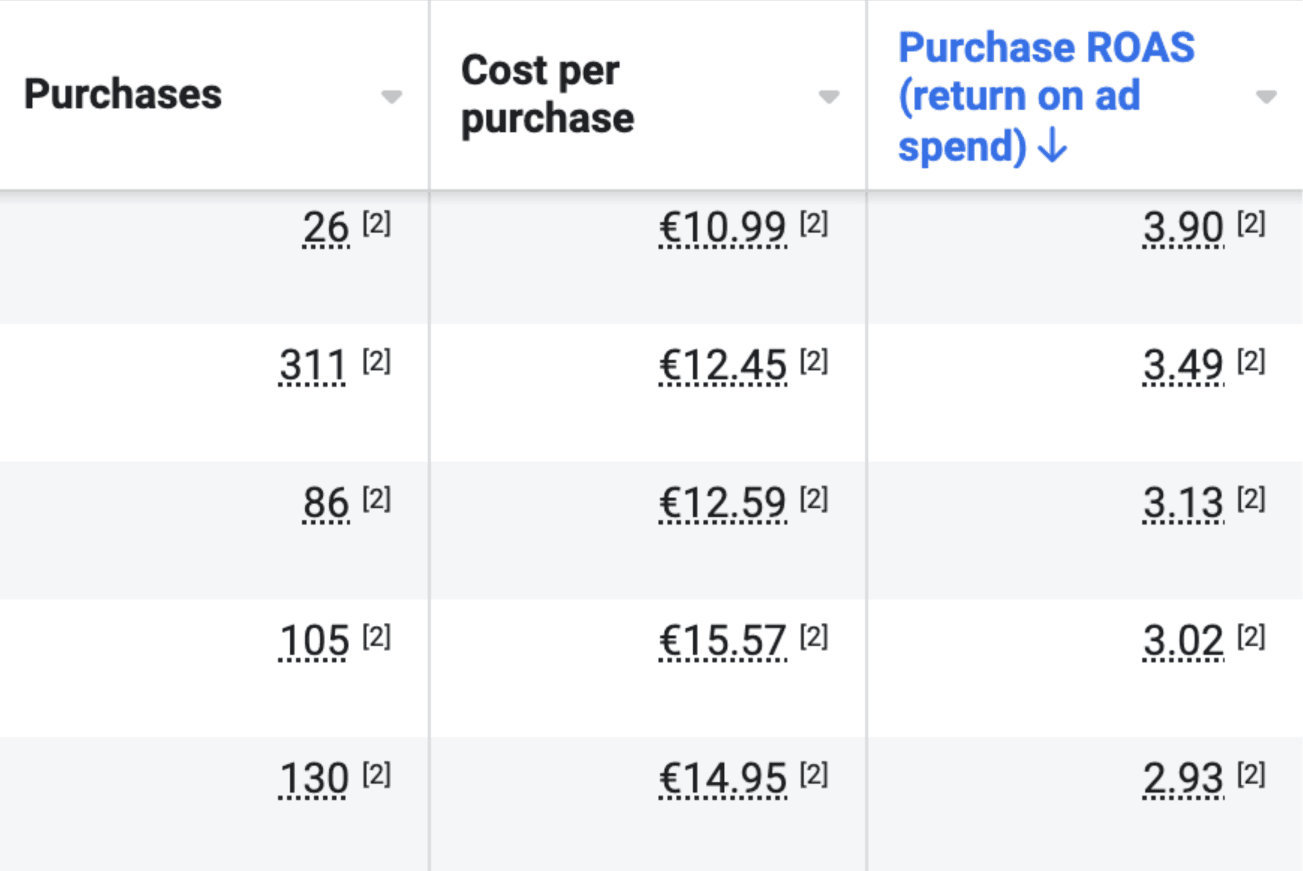Click the Cost per purchase column header
The height and width of the screenshot is (871, 1303).
coord(547,94)
